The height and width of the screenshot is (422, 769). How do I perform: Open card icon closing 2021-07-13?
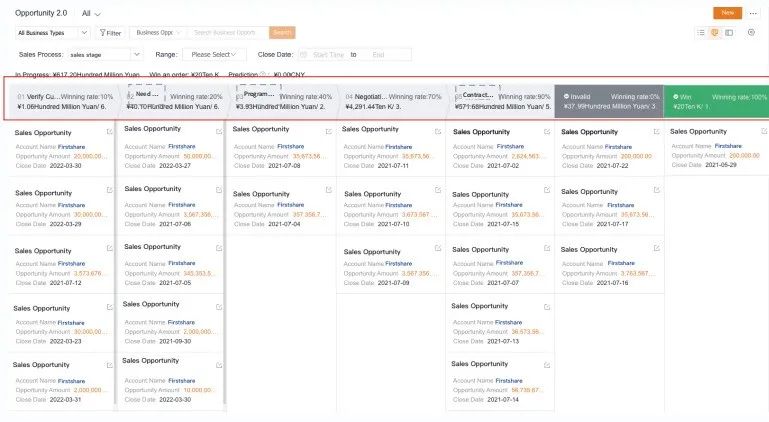(x=547, y=307)
